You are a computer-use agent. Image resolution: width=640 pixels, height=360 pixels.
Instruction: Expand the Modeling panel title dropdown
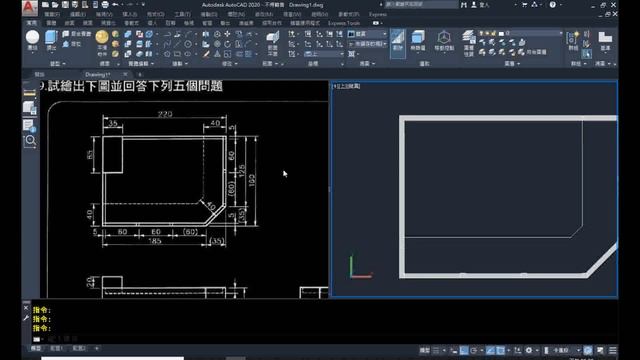[x=58, y=64]
